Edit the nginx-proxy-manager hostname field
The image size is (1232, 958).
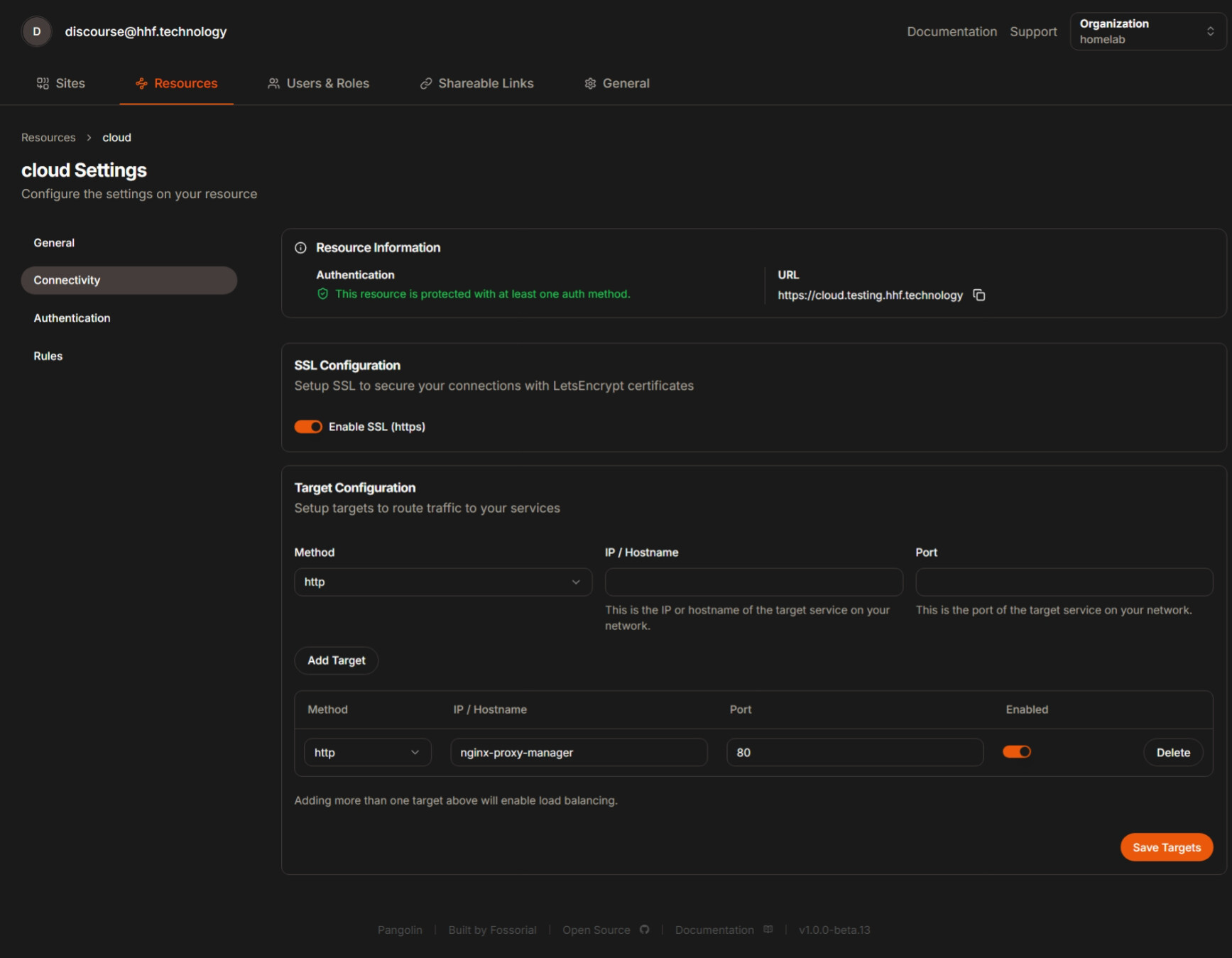[x=579, y=753]
